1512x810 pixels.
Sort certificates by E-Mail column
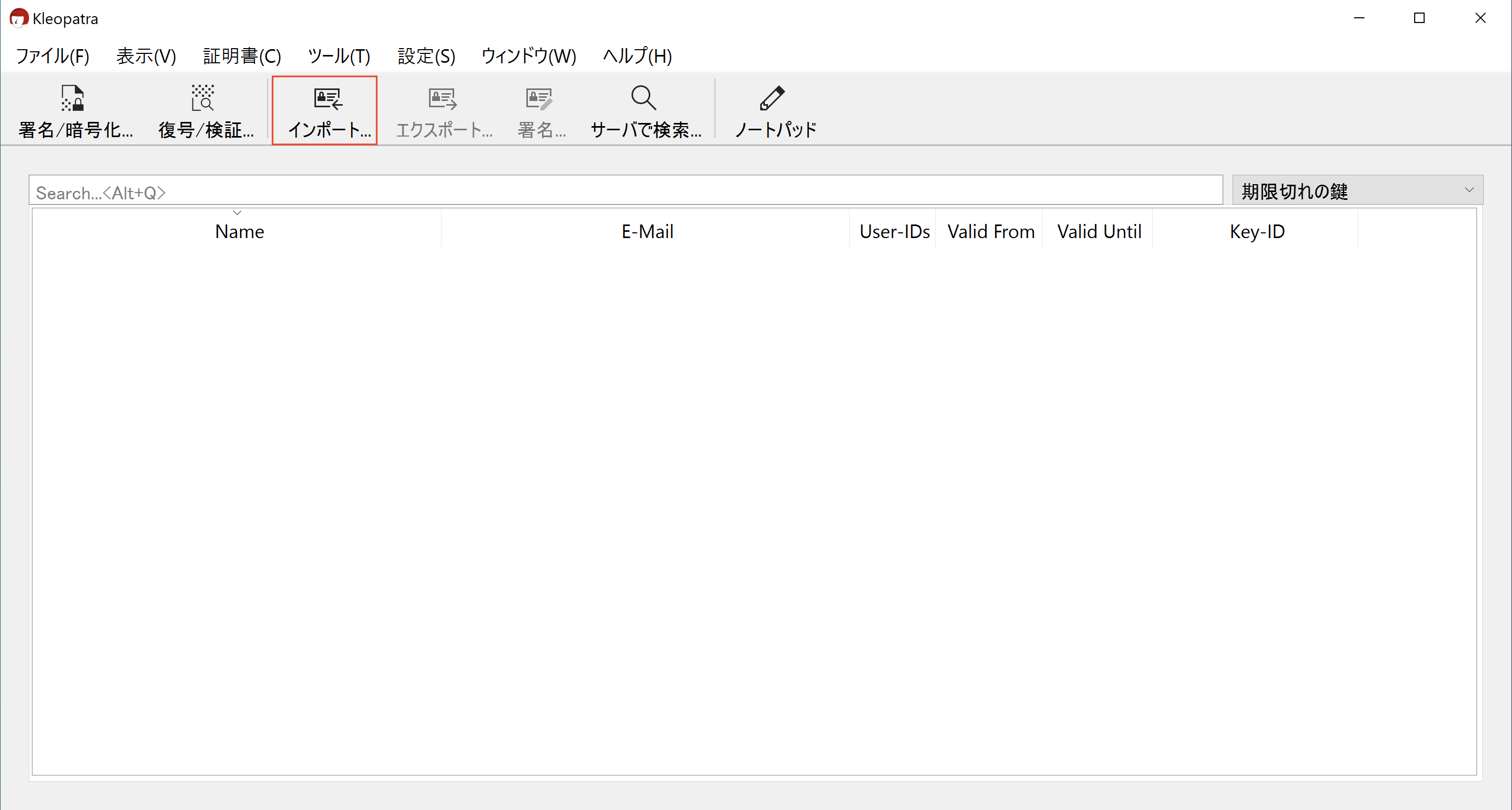[x=646, y=231]
